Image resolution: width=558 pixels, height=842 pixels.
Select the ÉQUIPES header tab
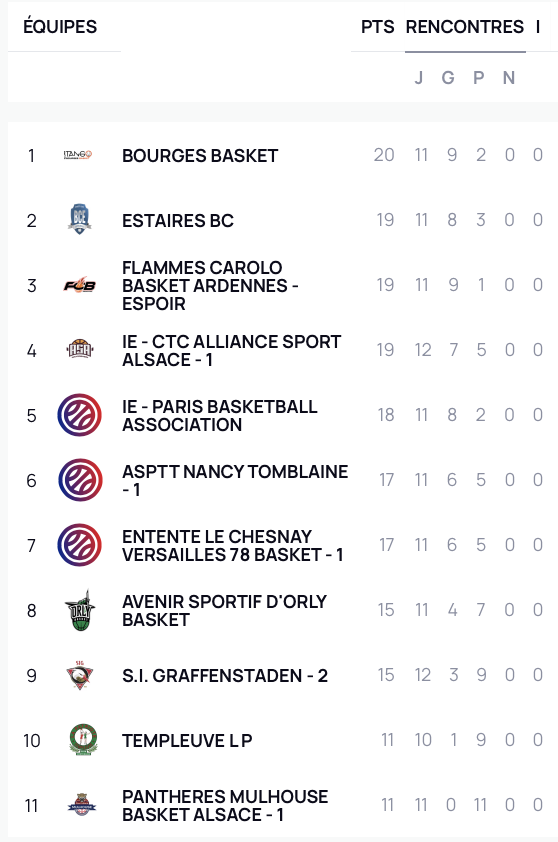point(60,27)
